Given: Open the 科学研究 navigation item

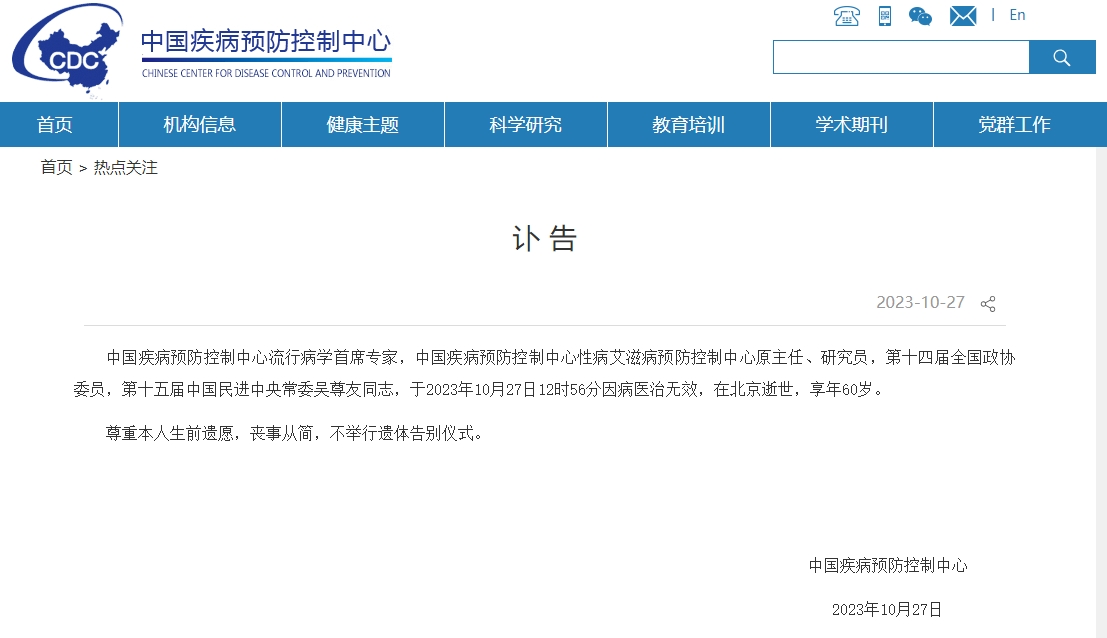Looking at the screenshot, I should pos(526,125).
